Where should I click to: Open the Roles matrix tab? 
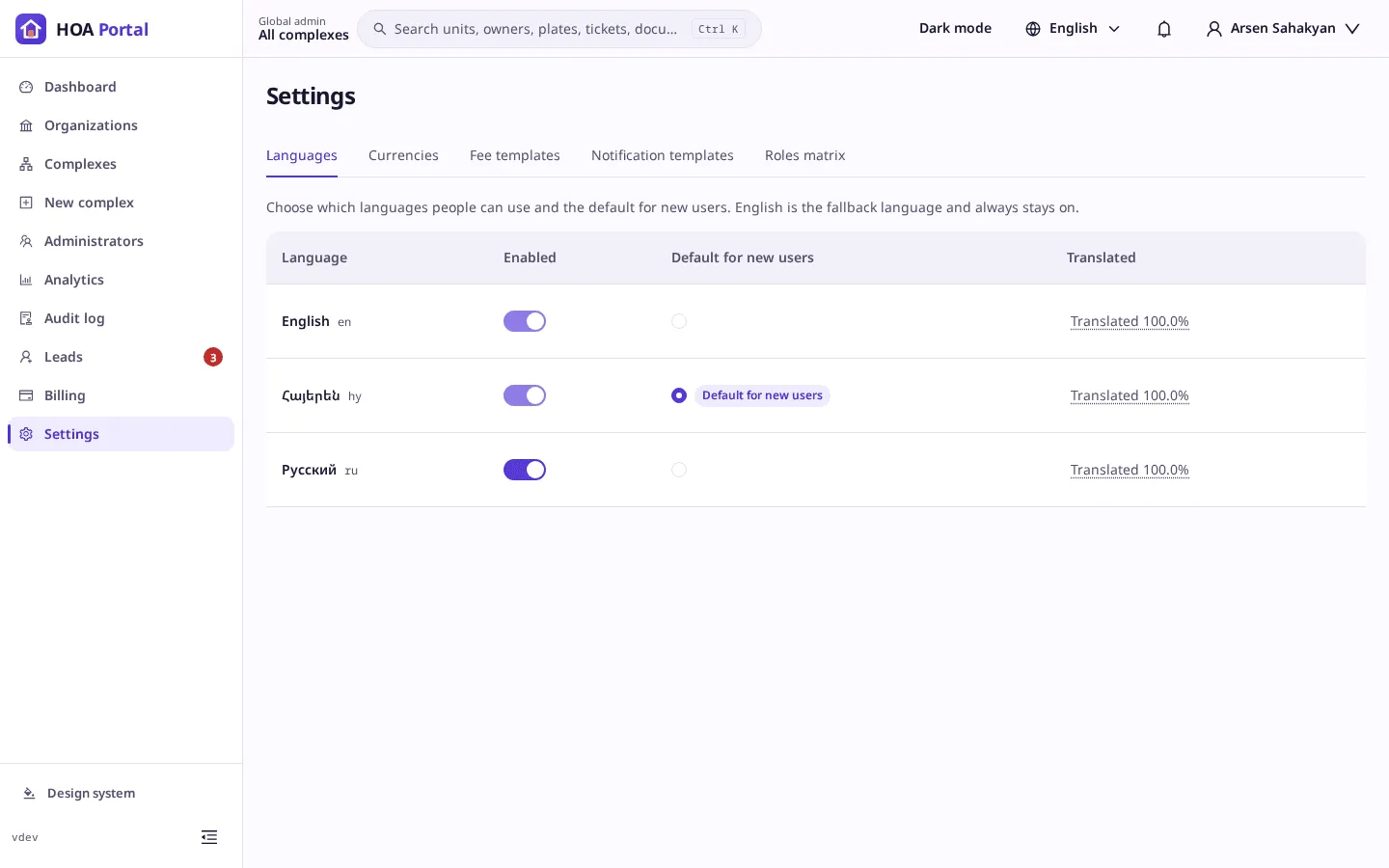(x=805, y=155)
